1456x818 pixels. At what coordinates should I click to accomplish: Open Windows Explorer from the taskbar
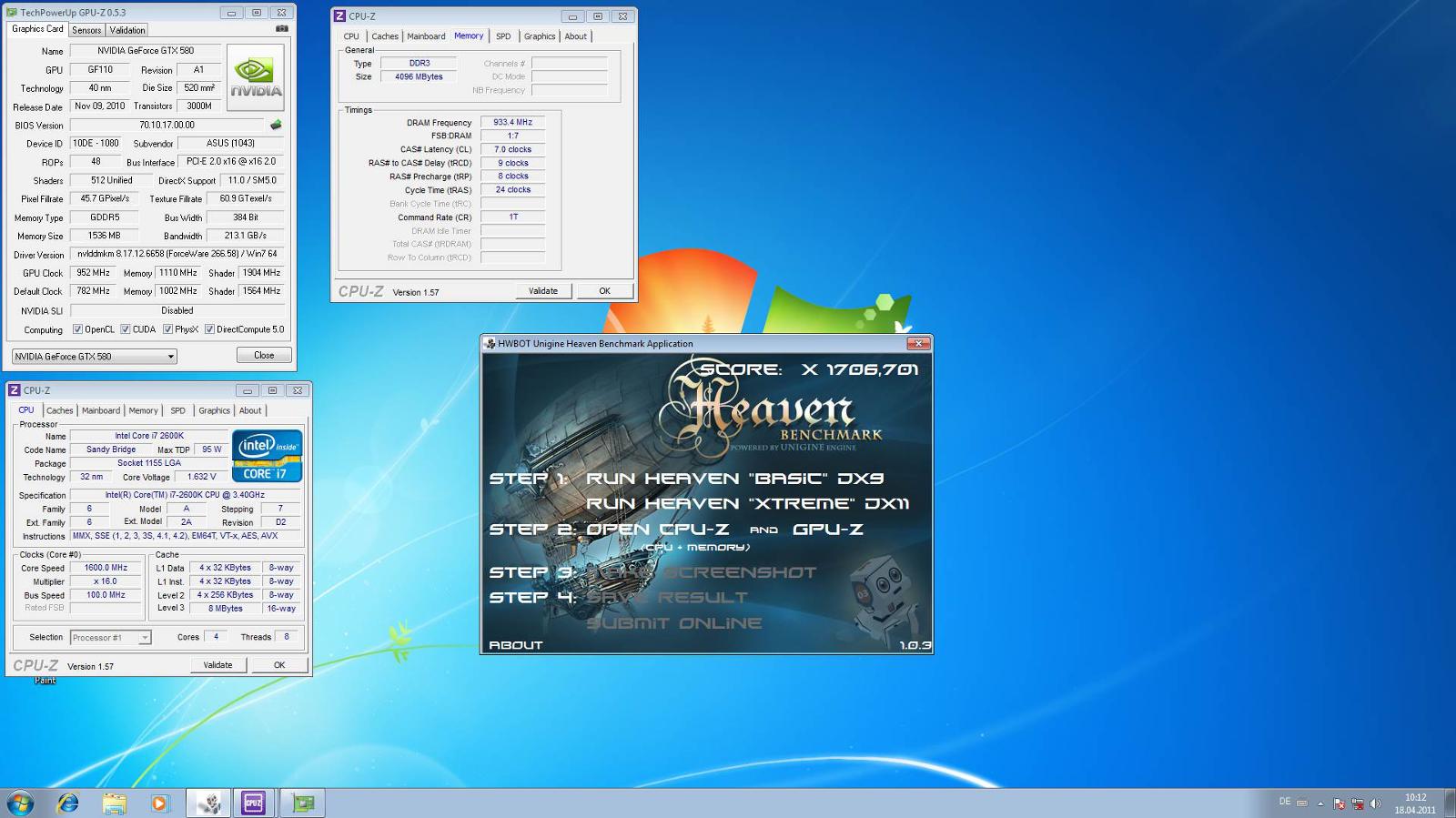(114, 803)
